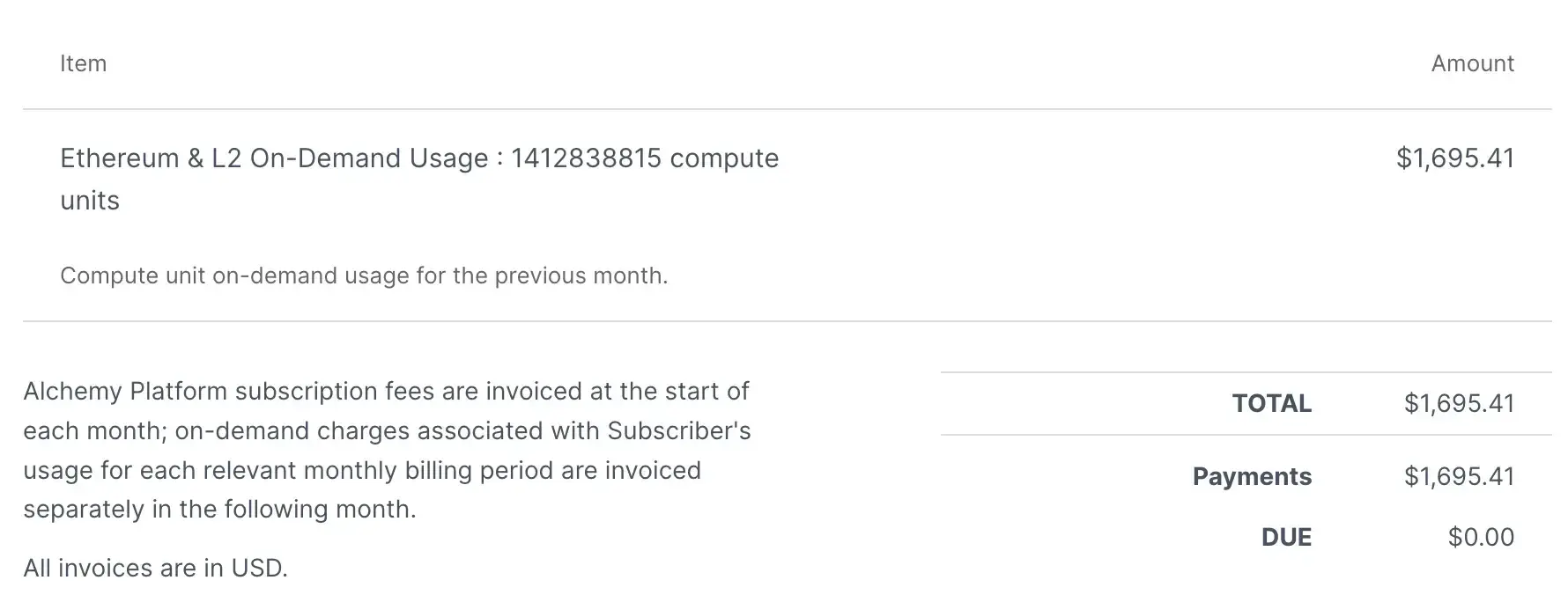Click the line item amount in the Amount column
1568x595 pixels.
1455,158
